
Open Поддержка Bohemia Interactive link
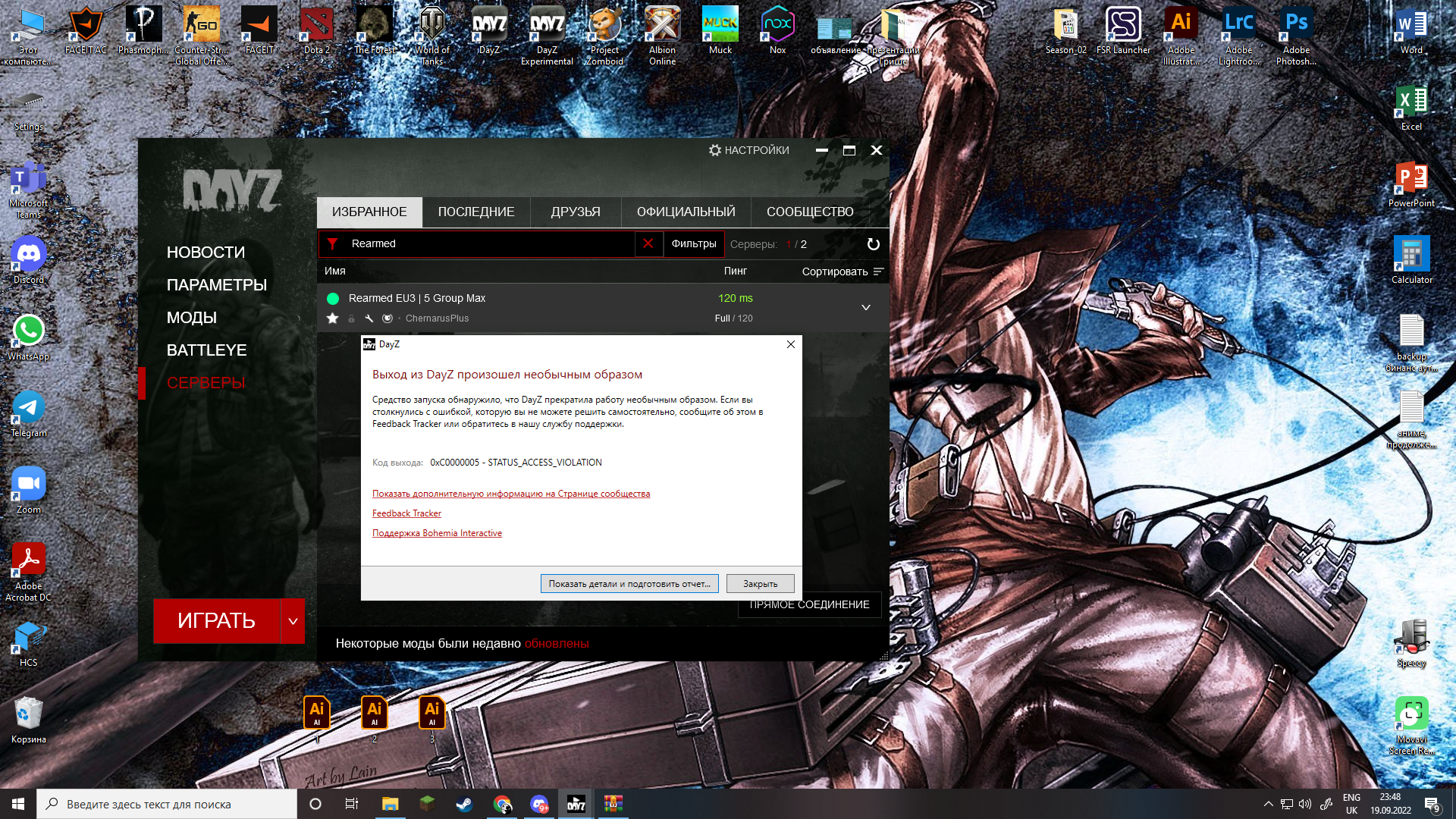(437, 533)
